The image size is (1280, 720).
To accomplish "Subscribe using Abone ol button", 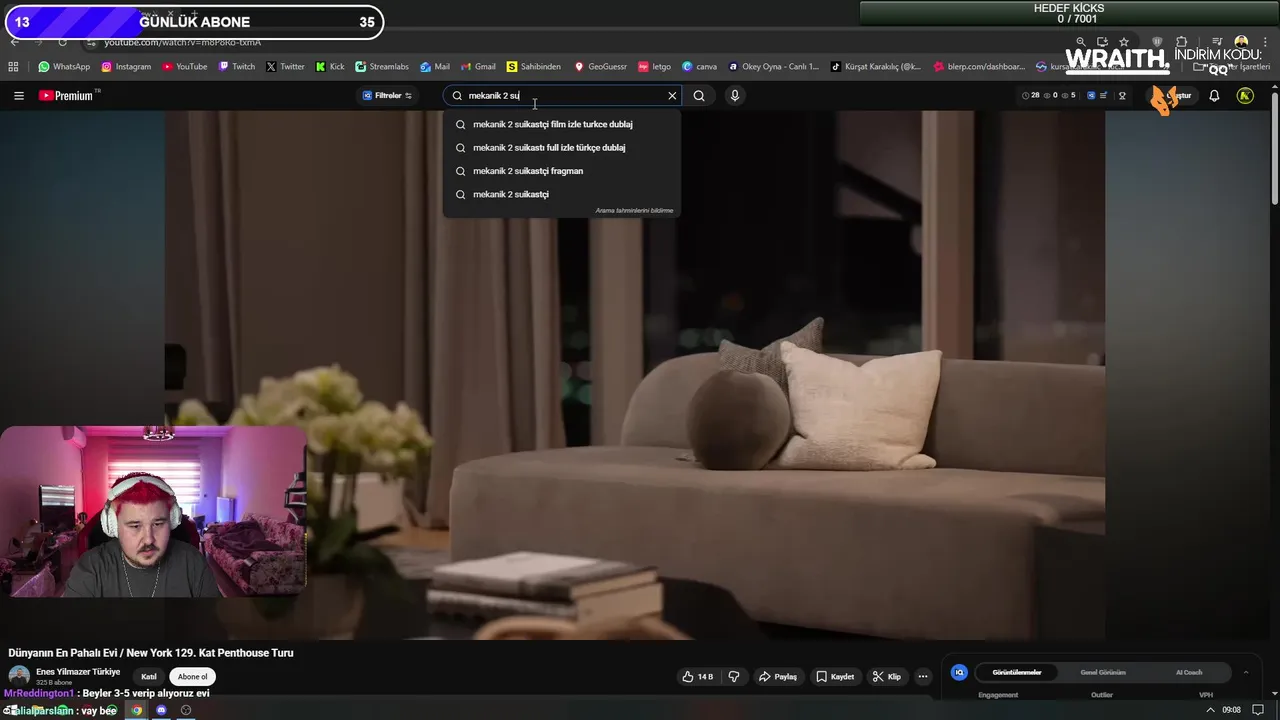I will pos(192,677).
